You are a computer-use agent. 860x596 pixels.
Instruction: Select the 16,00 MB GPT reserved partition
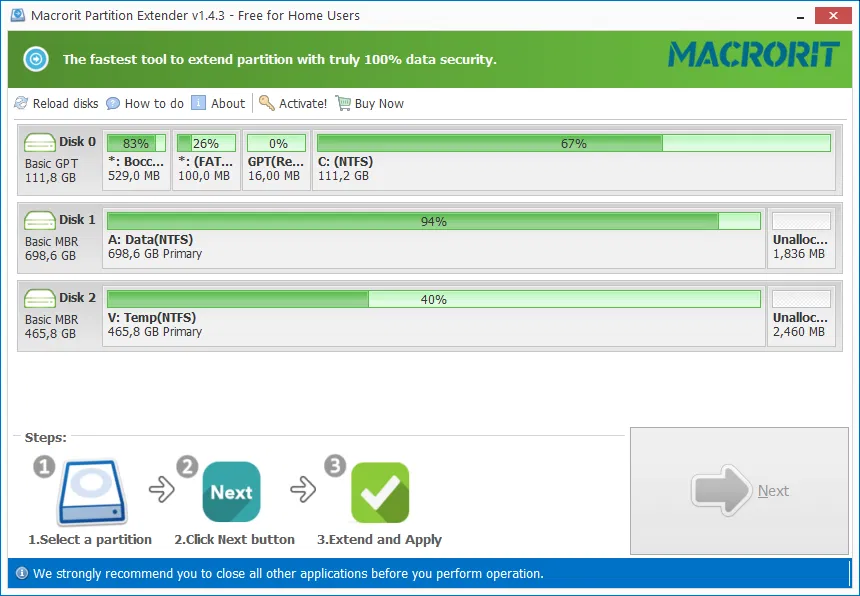click(276, 160)
